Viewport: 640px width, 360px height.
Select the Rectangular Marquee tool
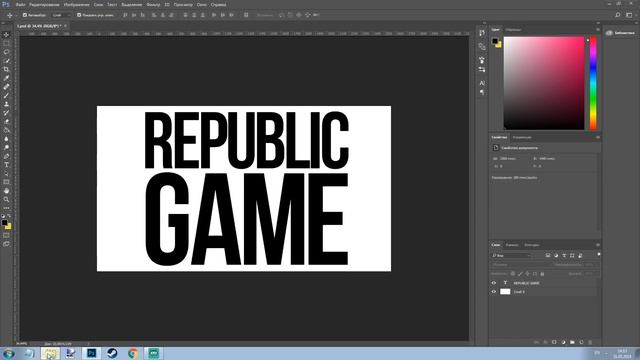[x=6, y=43]
